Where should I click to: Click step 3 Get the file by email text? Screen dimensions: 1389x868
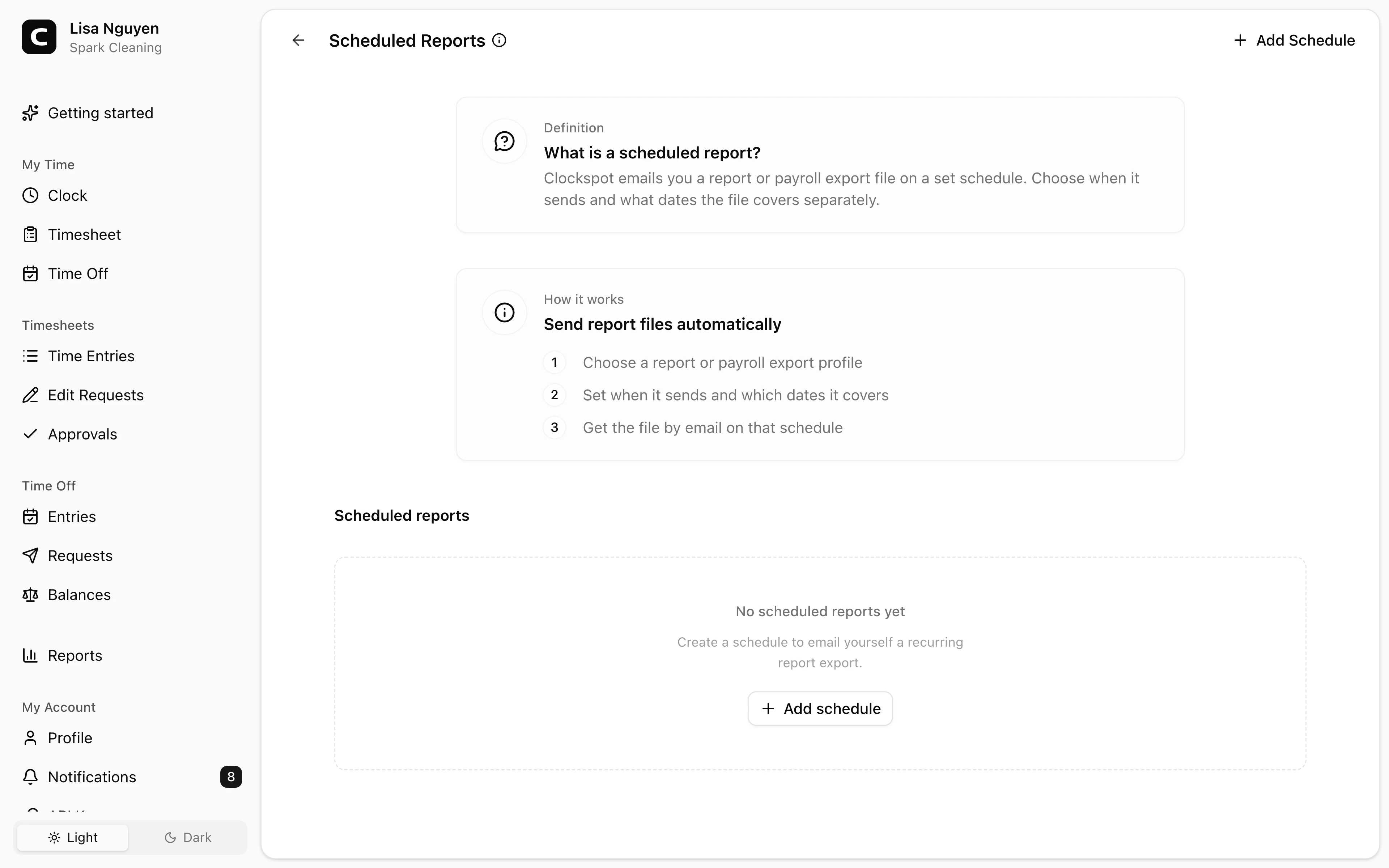(713, 428)
